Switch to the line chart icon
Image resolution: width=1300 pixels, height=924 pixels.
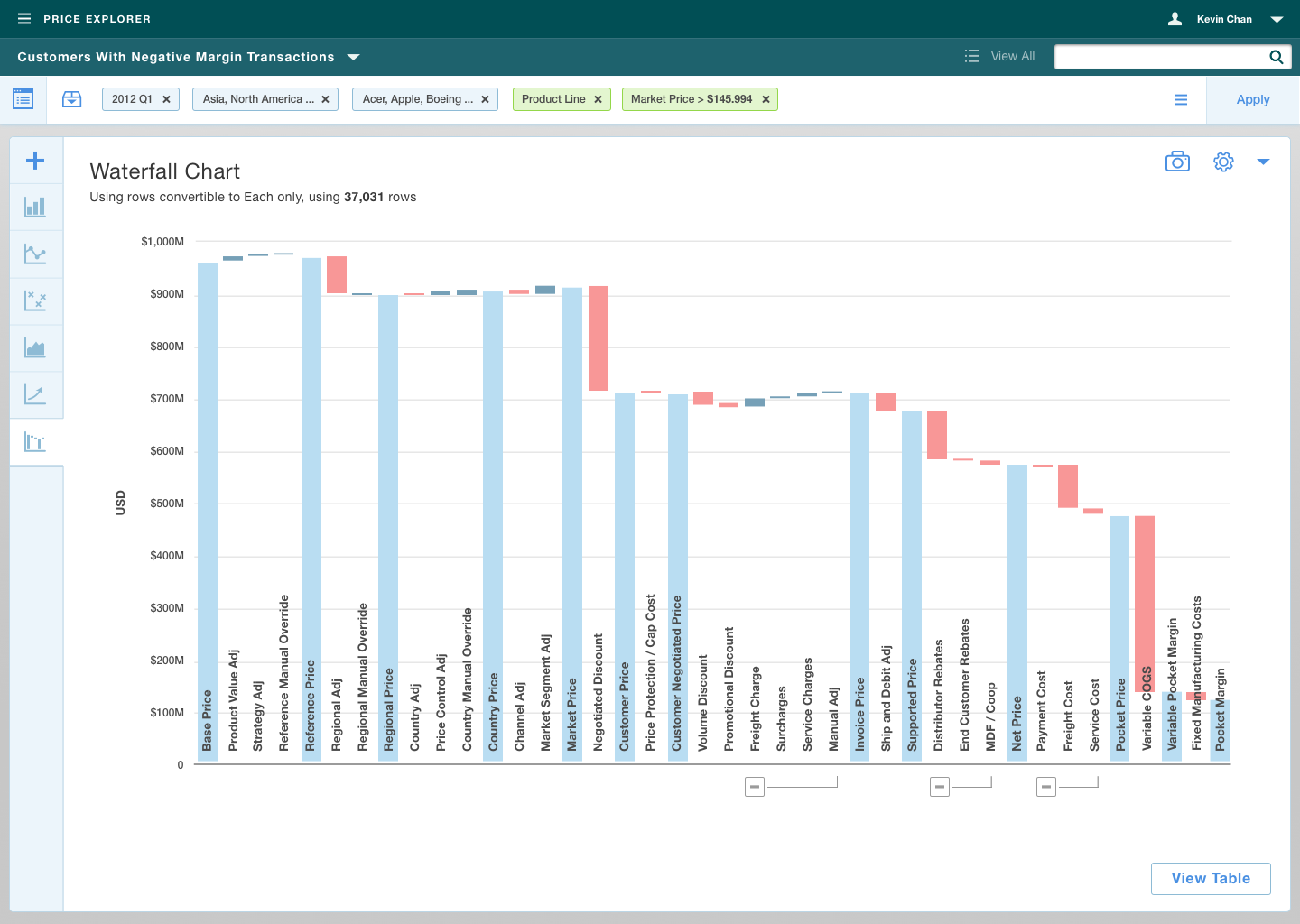pos(35,254)
